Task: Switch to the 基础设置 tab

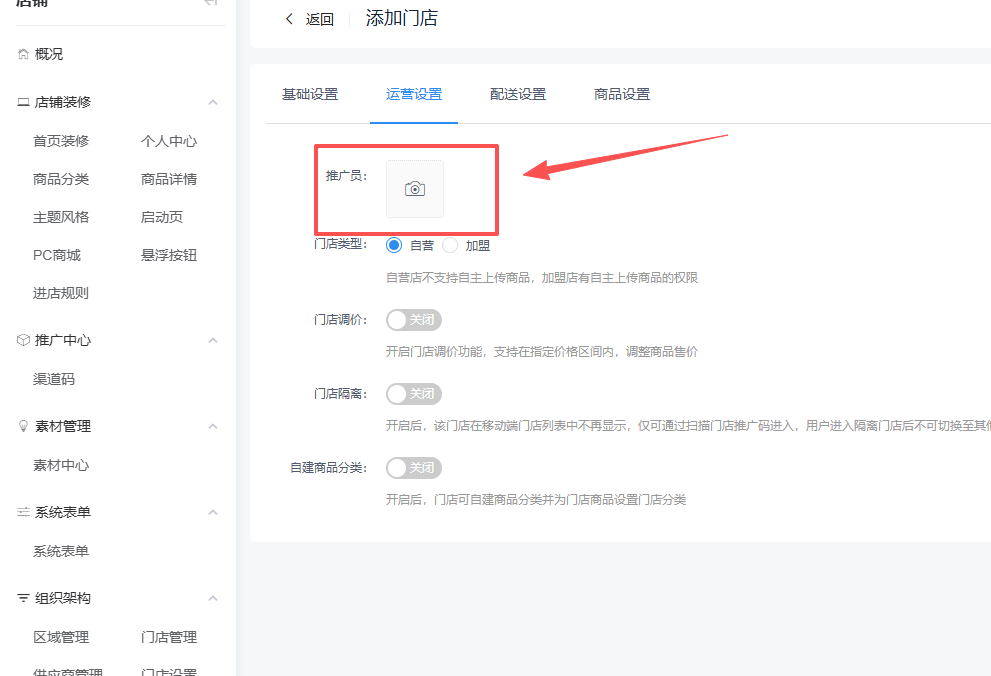Action: pos(310,95)
